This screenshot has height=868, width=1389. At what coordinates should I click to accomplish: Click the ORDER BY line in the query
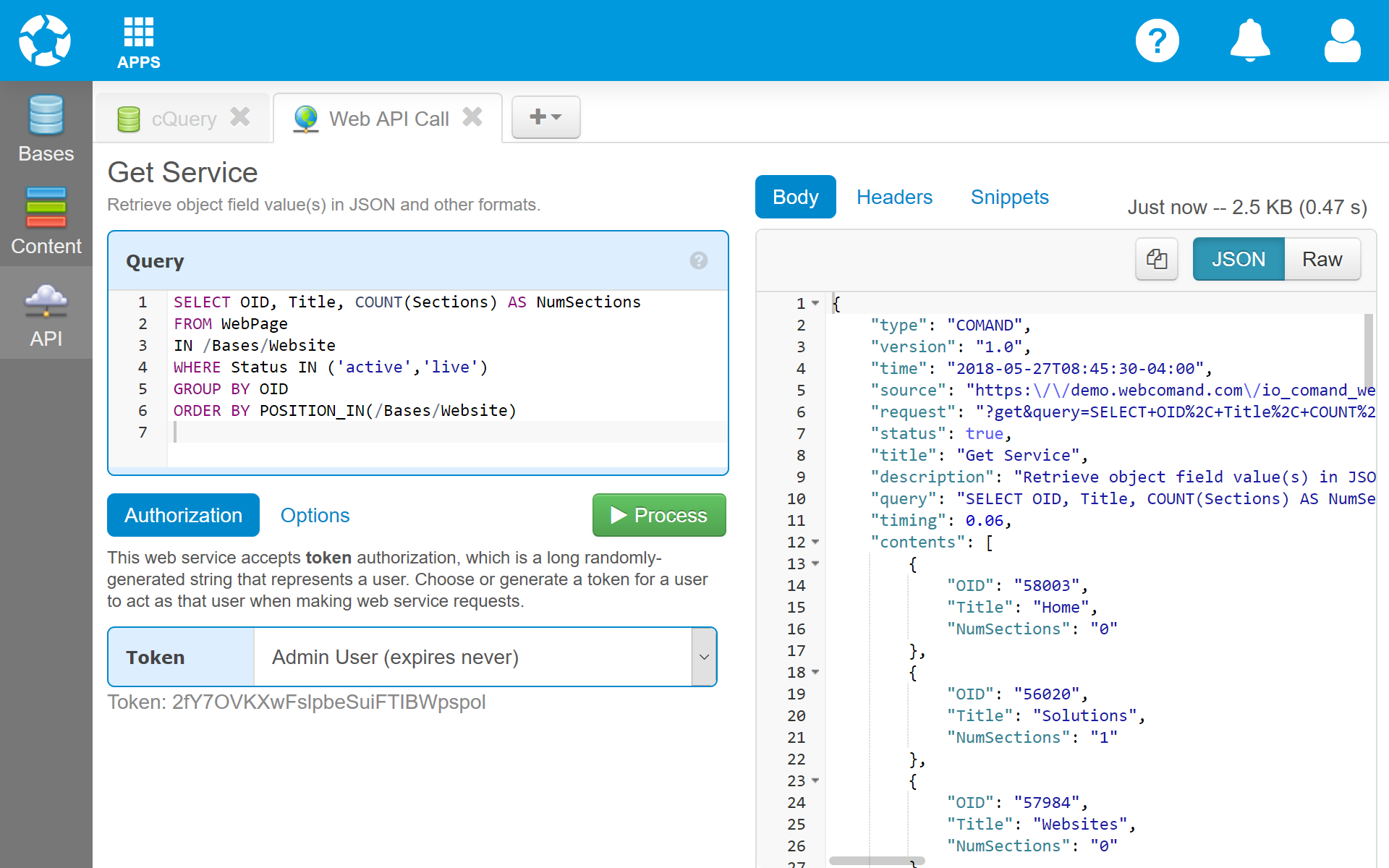tap(345, 410)
